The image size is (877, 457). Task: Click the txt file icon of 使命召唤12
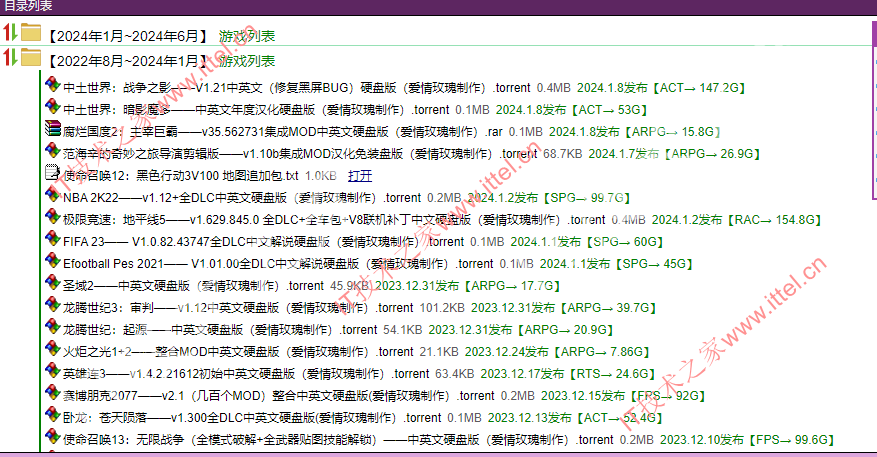pyautogui.click(x=53, y=172)
